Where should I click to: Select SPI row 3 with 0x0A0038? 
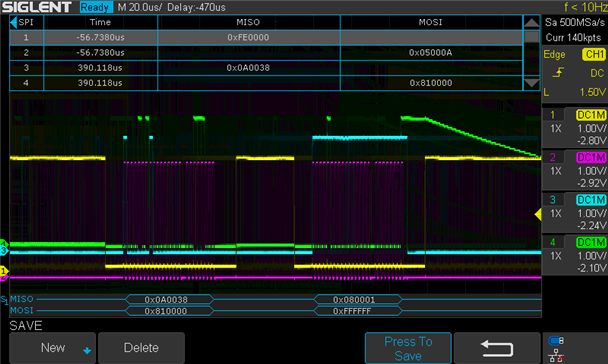tap(266, 68)
